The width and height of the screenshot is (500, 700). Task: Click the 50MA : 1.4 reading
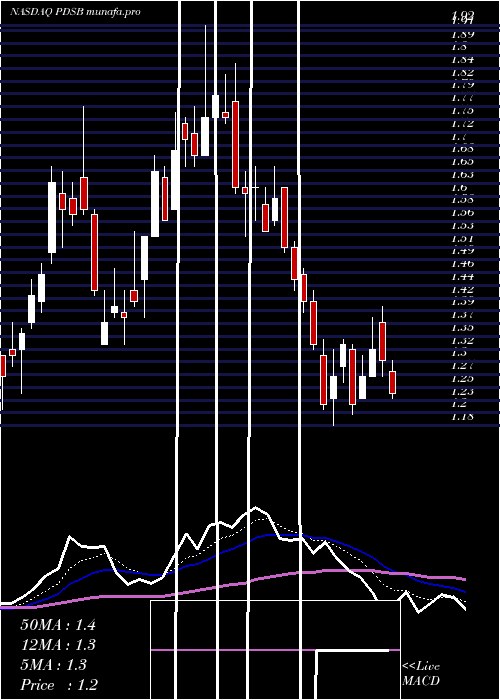pos(58,625)
